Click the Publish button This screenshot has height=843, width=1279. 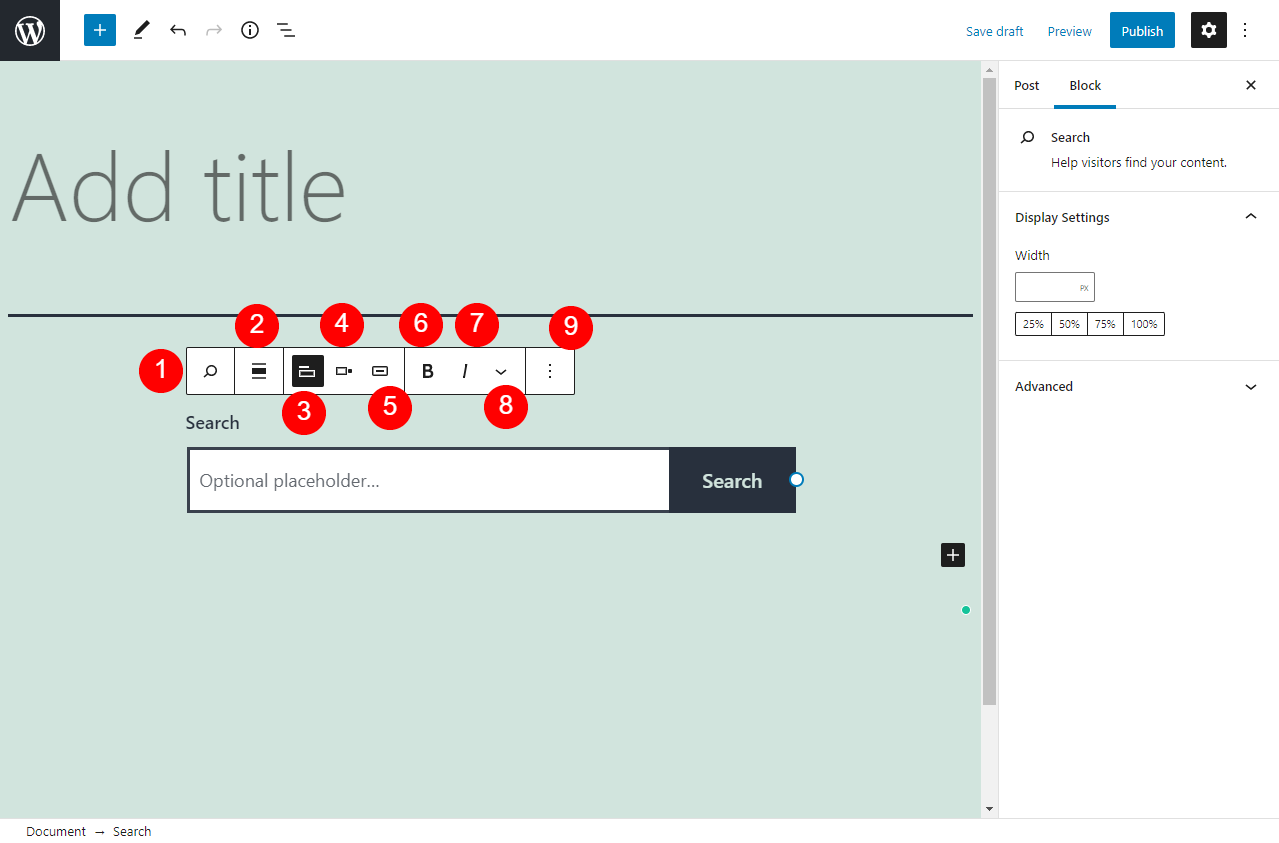(1141, 31)
